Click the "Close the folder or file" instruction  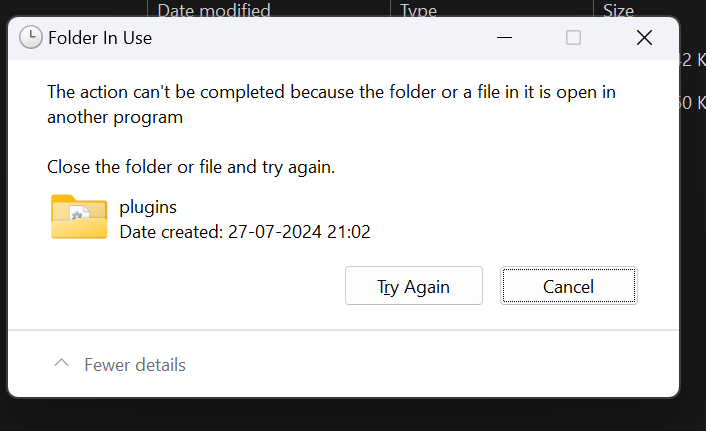(191, 167)
